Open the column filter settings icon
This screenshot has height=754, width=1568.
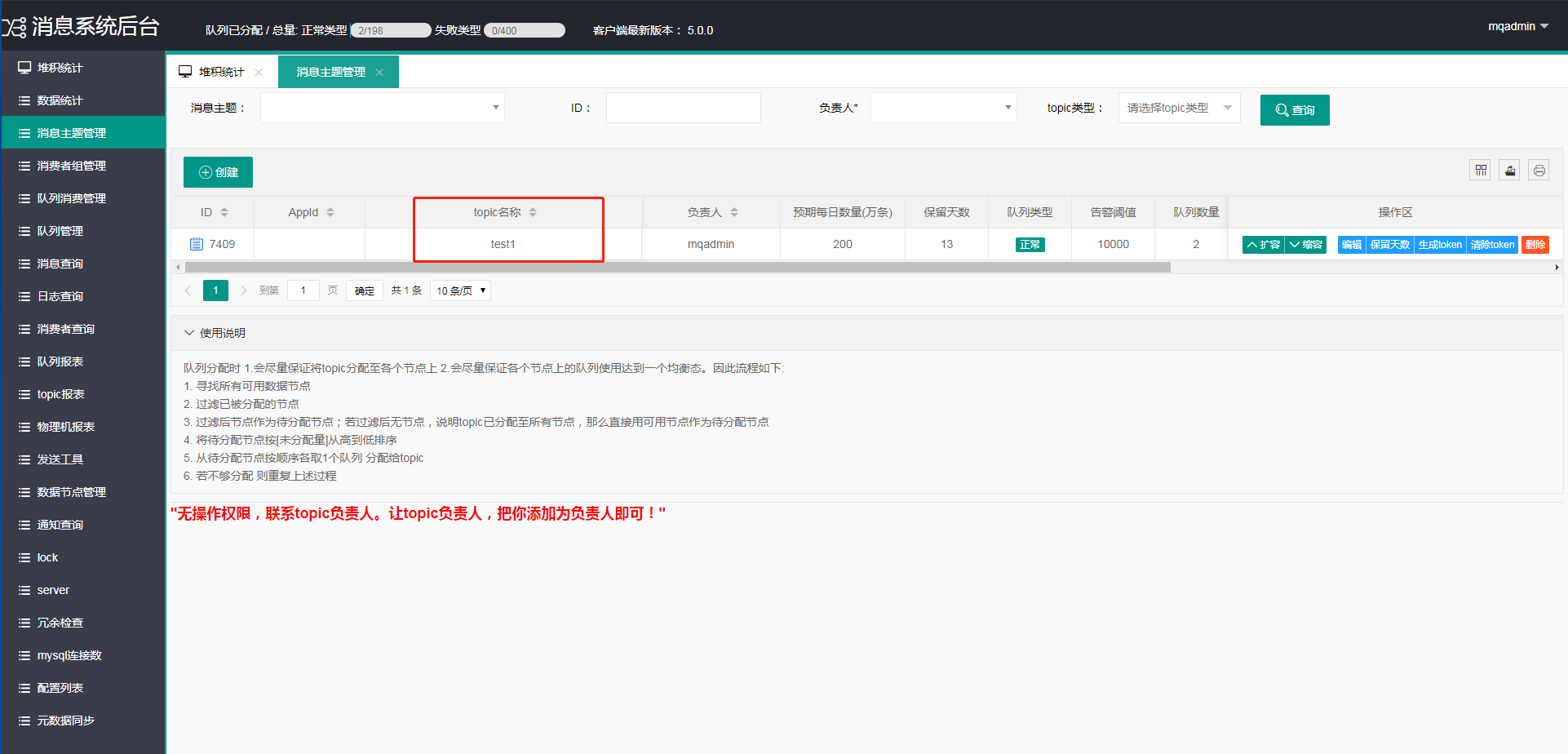coord(1481,171)
